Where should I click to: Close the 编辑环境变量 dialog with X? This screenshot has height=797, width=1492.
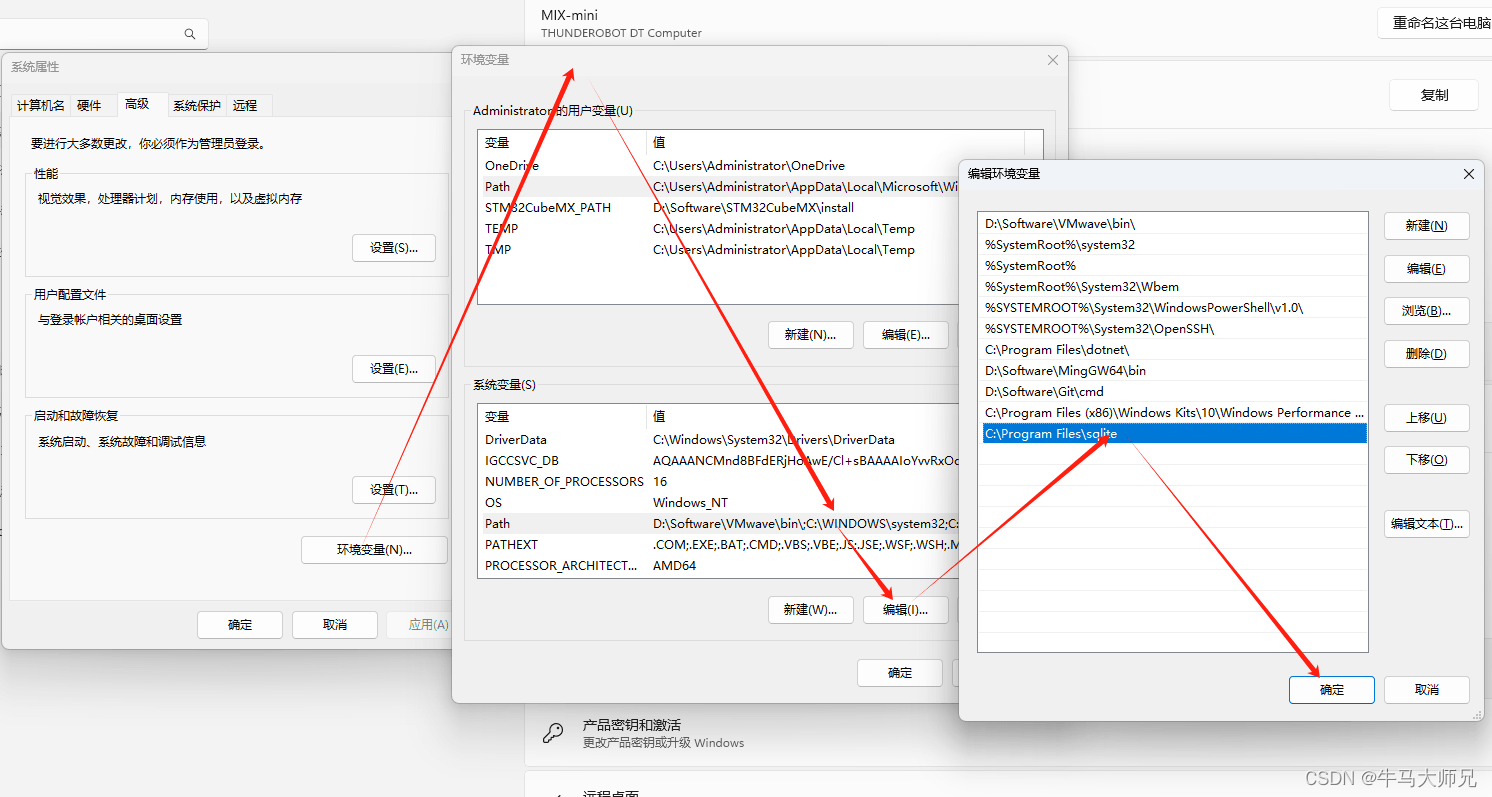click(x=1468, y=174)
